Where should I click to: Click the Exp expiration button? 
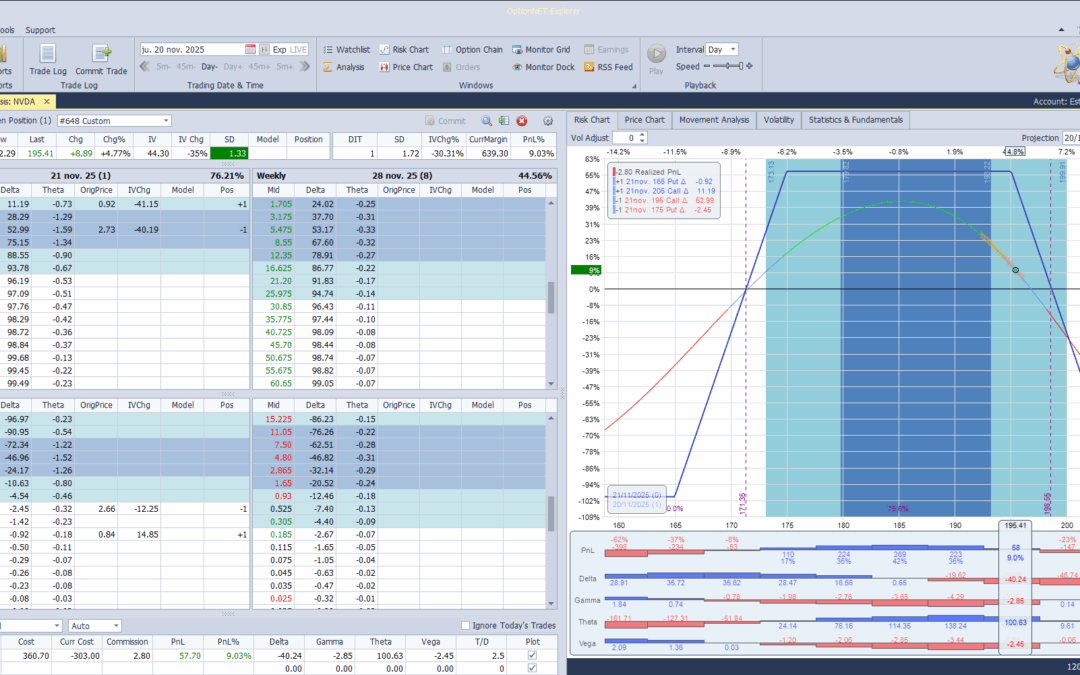279,50
